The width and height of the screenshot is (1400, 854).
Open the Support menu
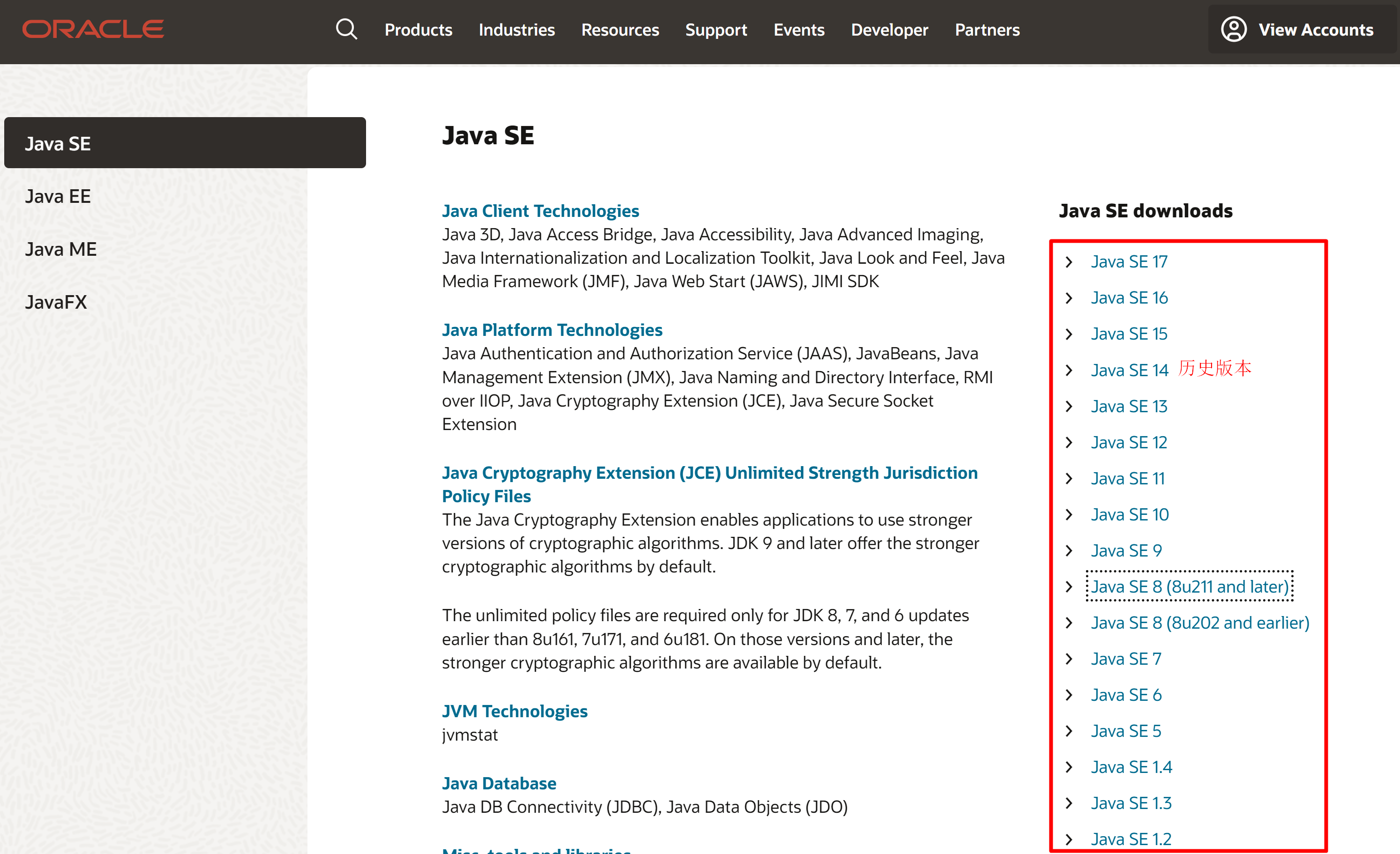[x=716, y=30]
